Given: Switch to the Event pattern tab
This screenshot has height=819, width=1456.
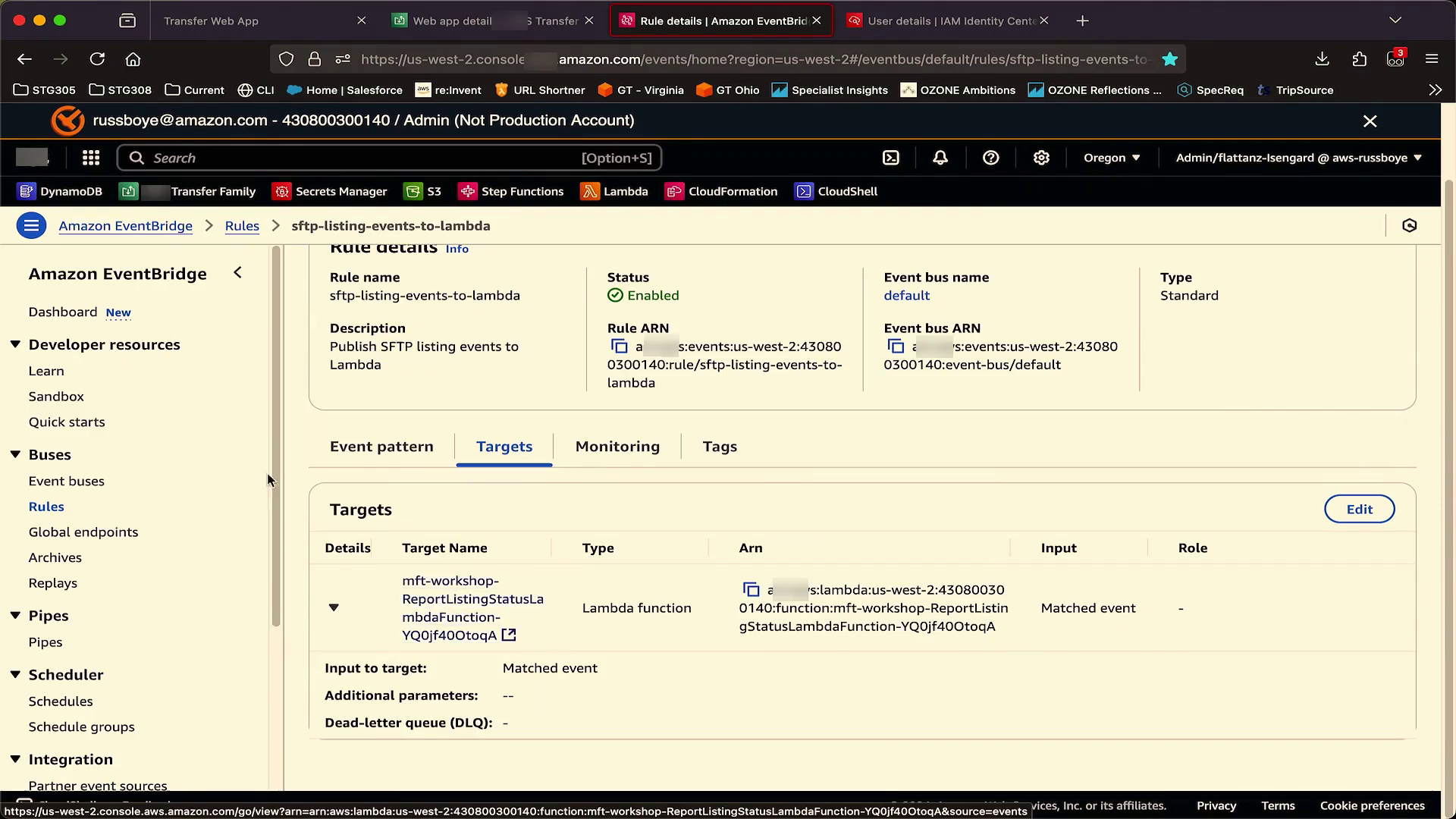Looking at the screenshot, I should click(x=381, y=446).
